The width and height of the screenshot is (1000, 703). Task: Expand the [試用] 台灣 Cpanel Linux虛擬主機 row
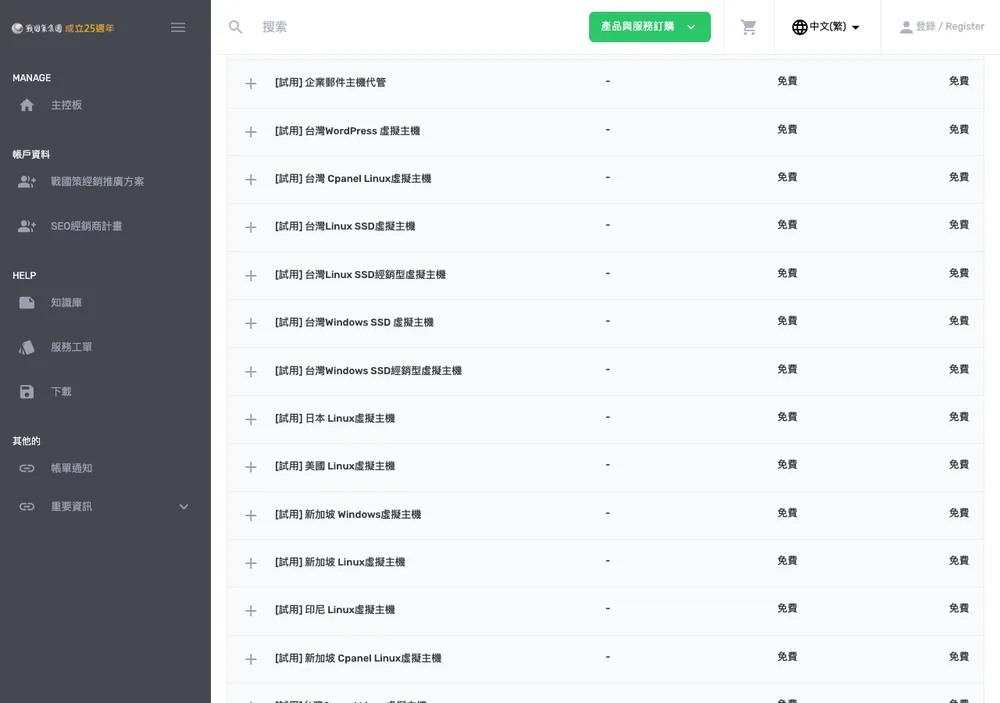click(x=251, y=180)
